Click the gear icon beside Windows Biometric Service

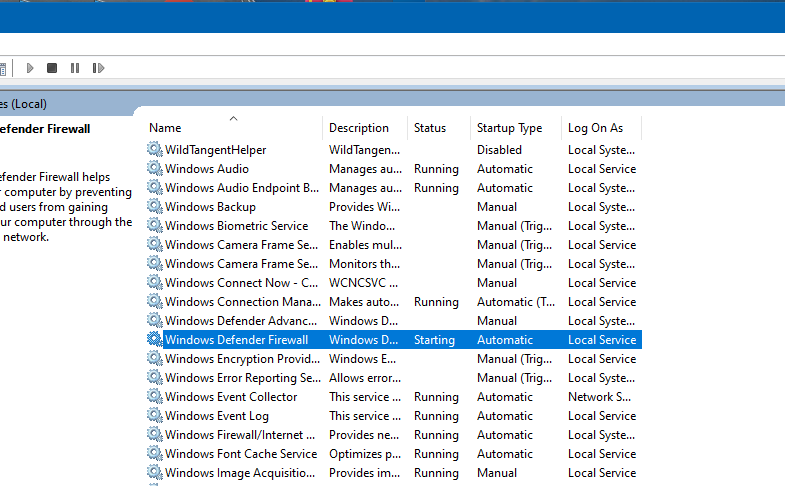[x=155, y=225]
